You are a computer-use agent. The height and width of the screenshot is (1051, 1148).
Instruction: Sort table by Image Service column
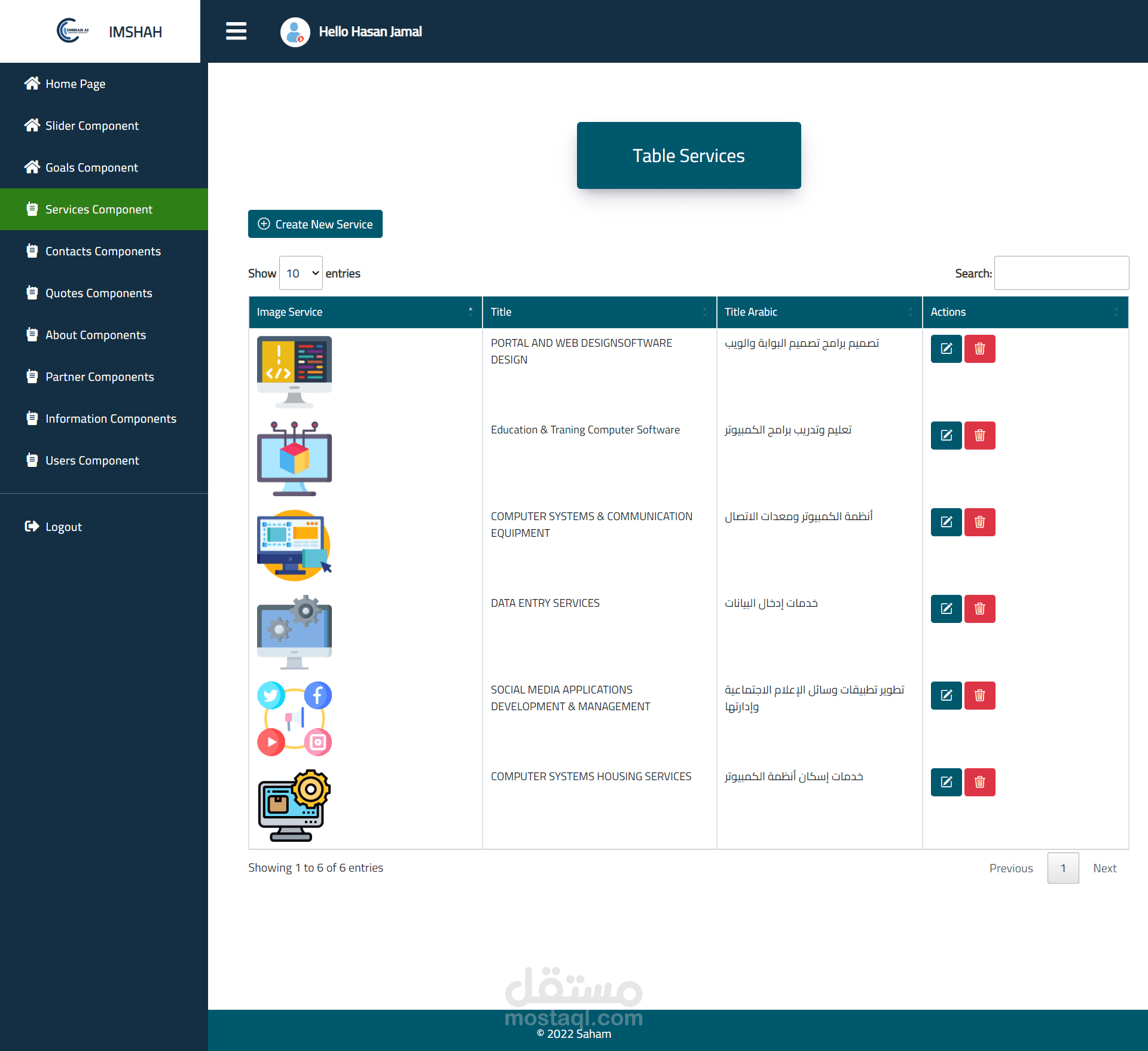pos(365,312)
